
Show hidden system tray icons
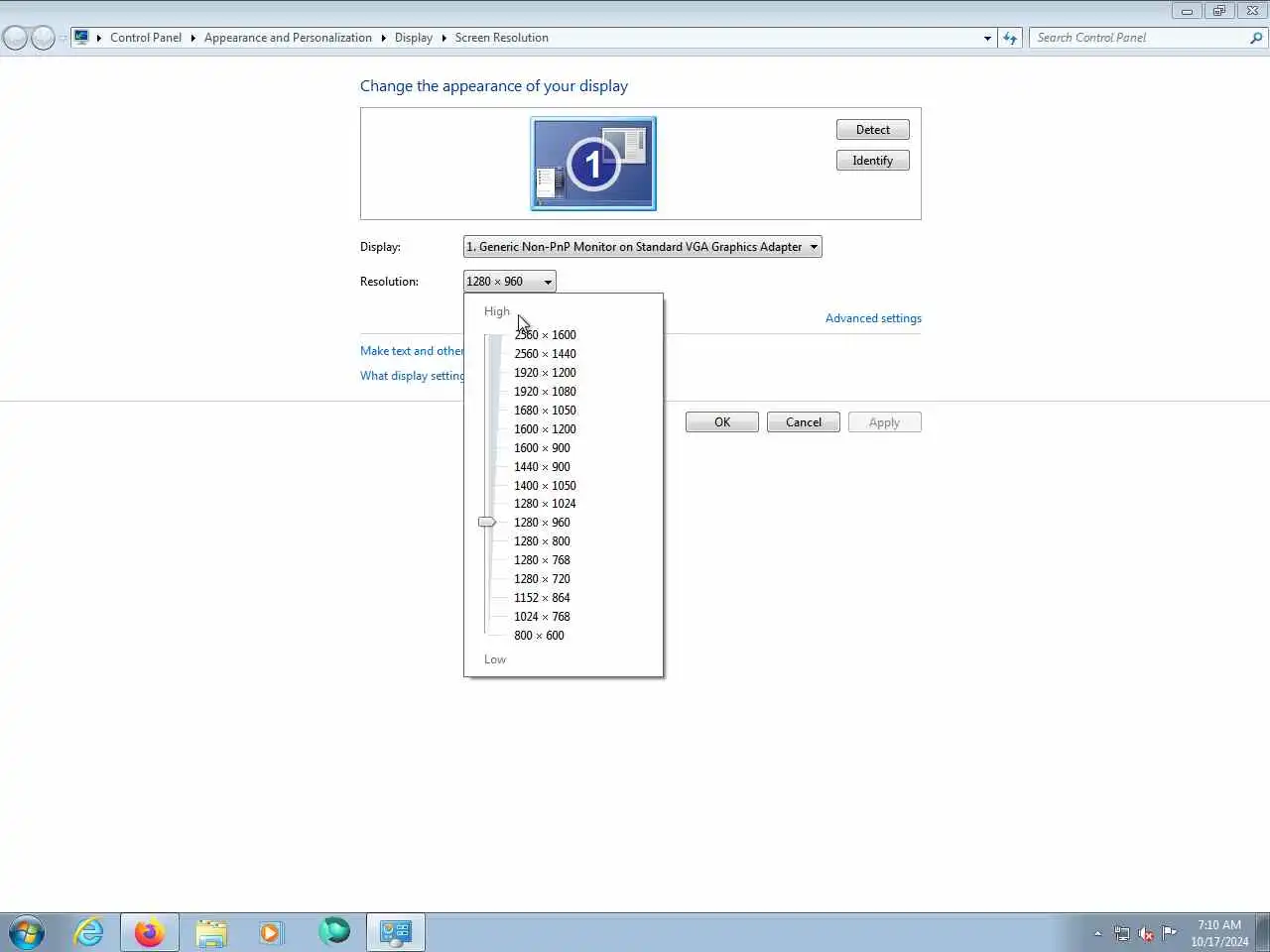tap(1097, 933)
